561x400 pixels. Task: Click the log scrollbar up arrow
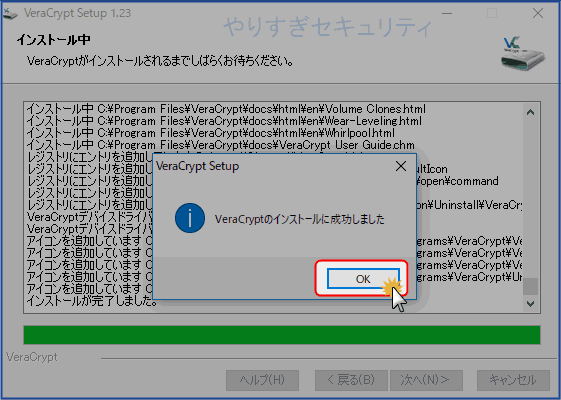click(x=531, y=112)
